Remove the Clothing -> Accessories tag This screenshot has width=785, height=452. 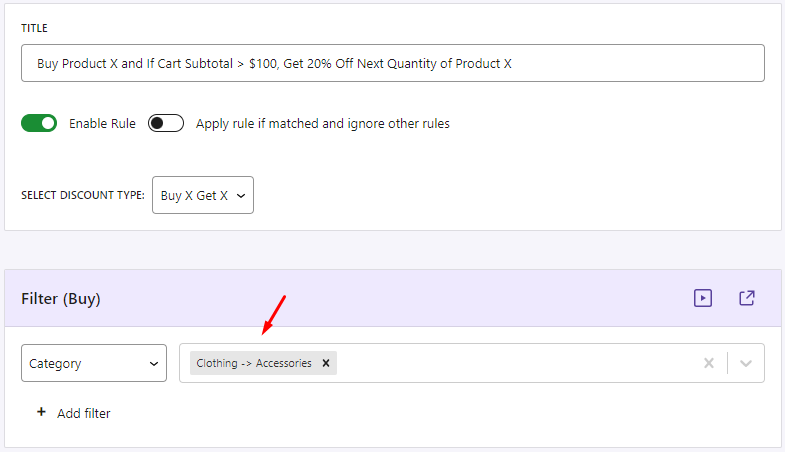coord(326,363)
